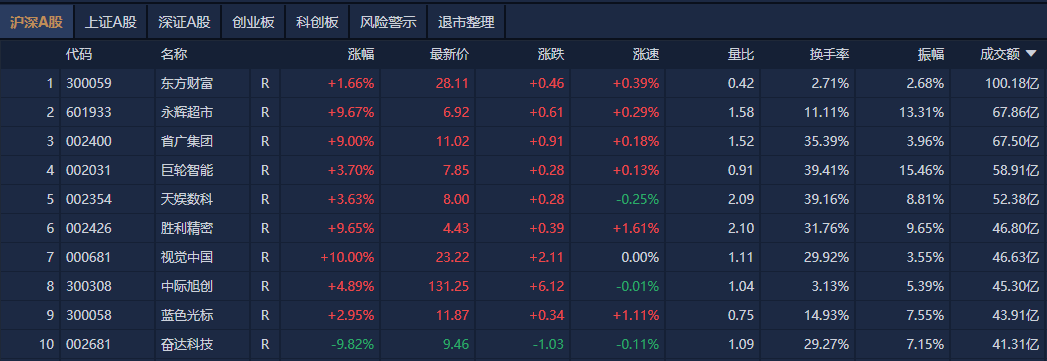
Task: Open the 深证A股 tab
Action: coord(184,22)
